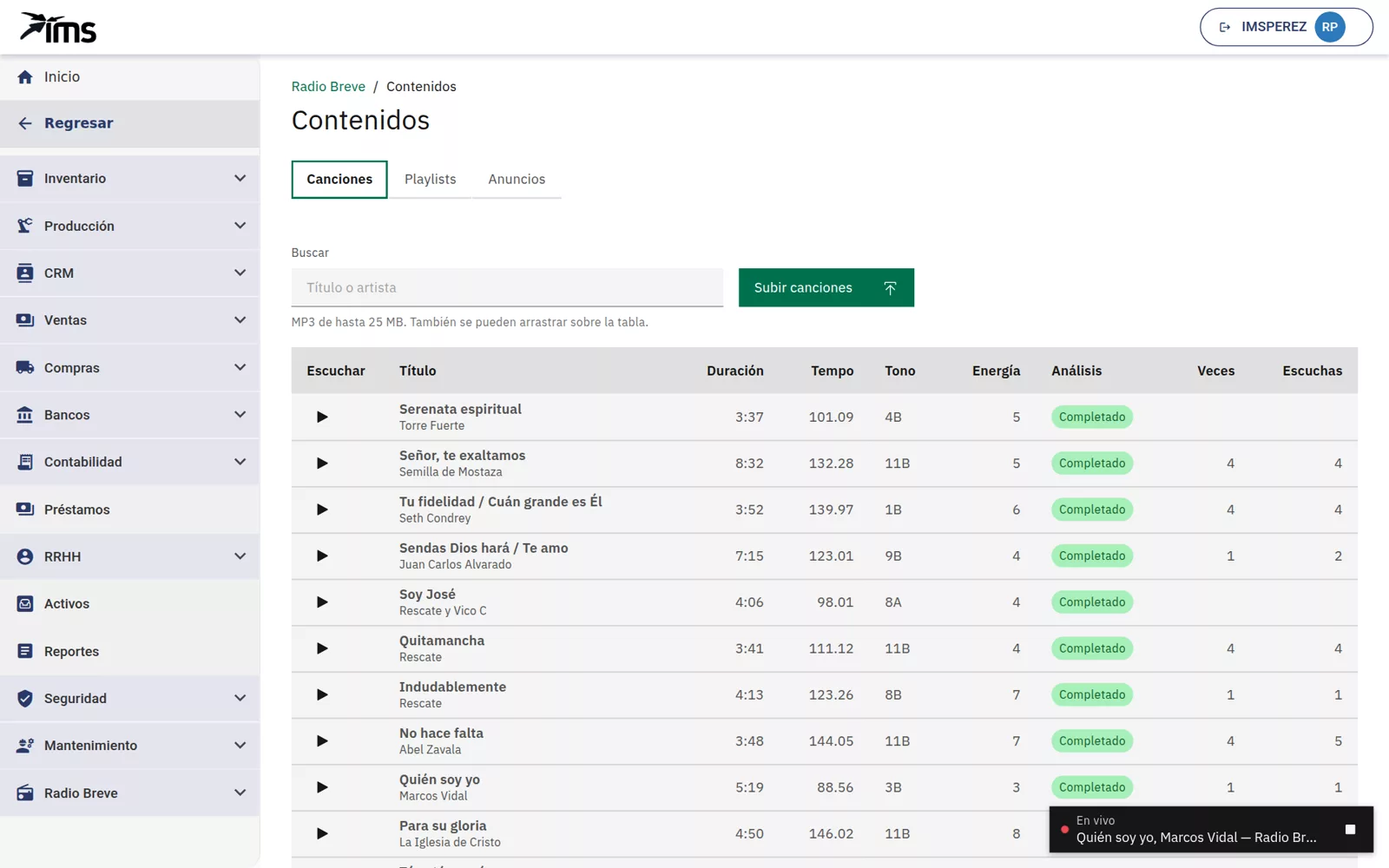
Task: Expand the Contabilidad section chevron
Action: [240, 462]
